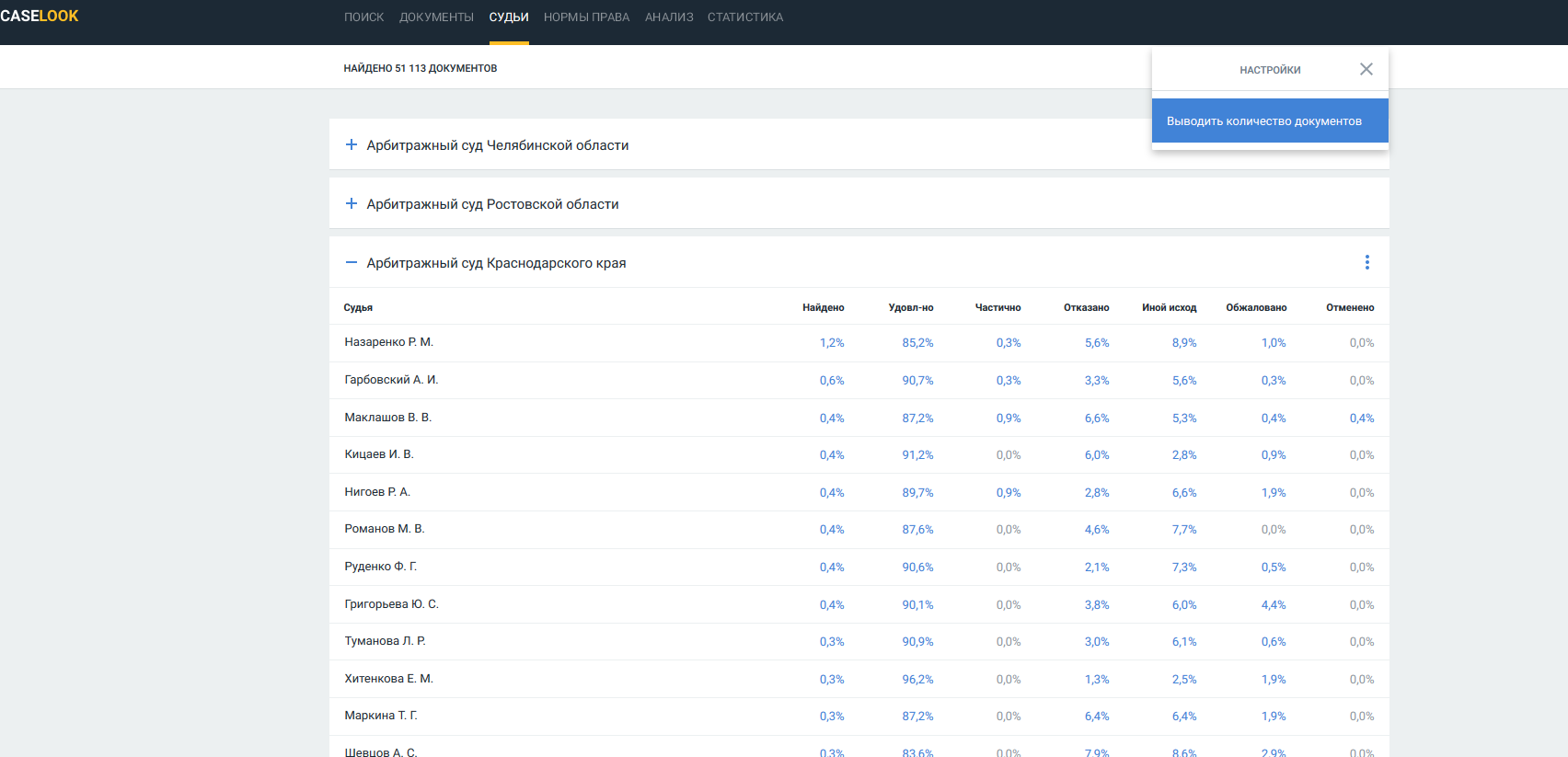Image resolution: width=1568 pixels, height=757 pixels.
Task: Go to the Нормы права tab
Action: pyautogui.click(x=586, y=17)
